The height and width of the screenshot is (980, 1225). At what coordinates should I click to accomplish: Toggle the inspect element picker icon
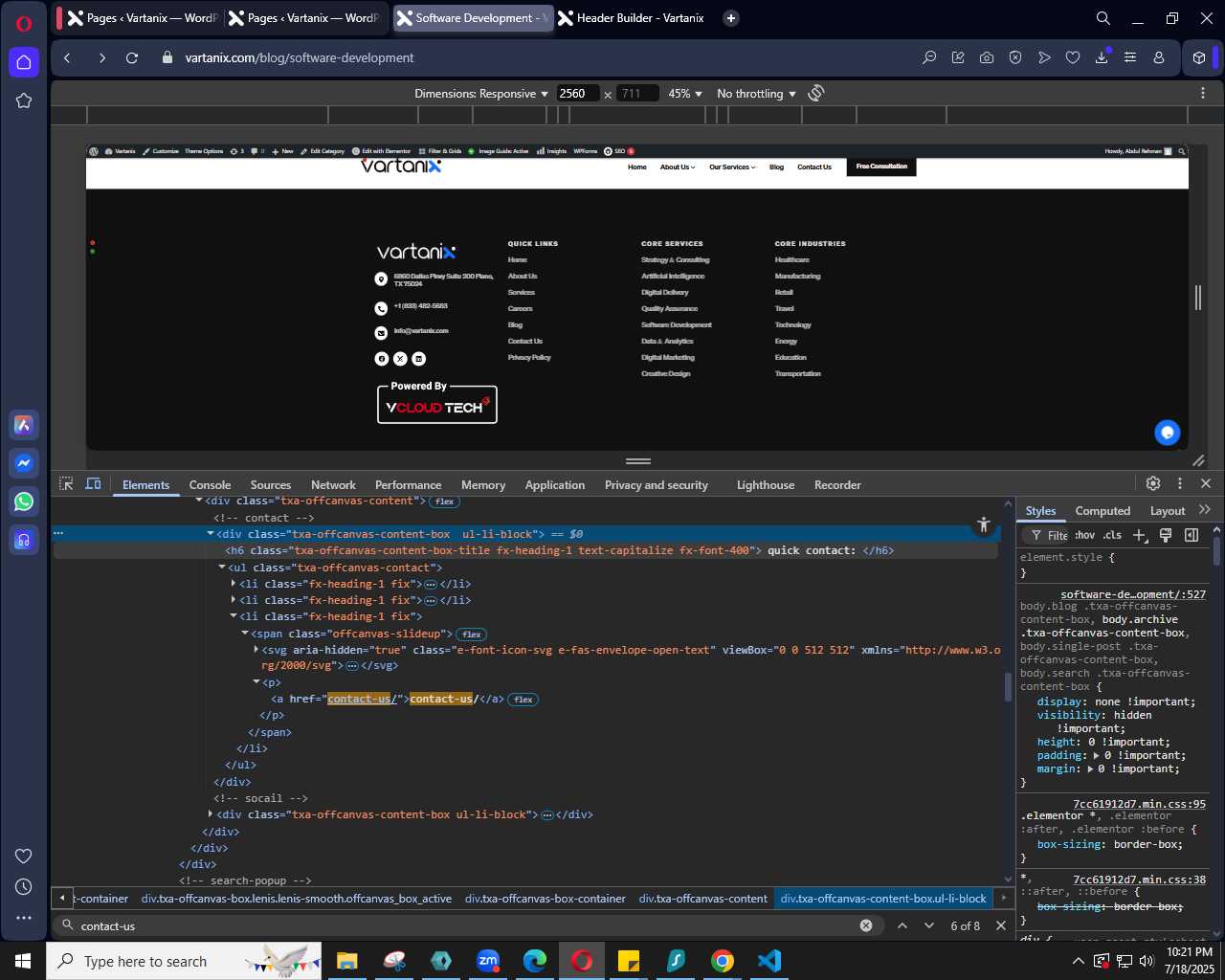pos(66,484)
